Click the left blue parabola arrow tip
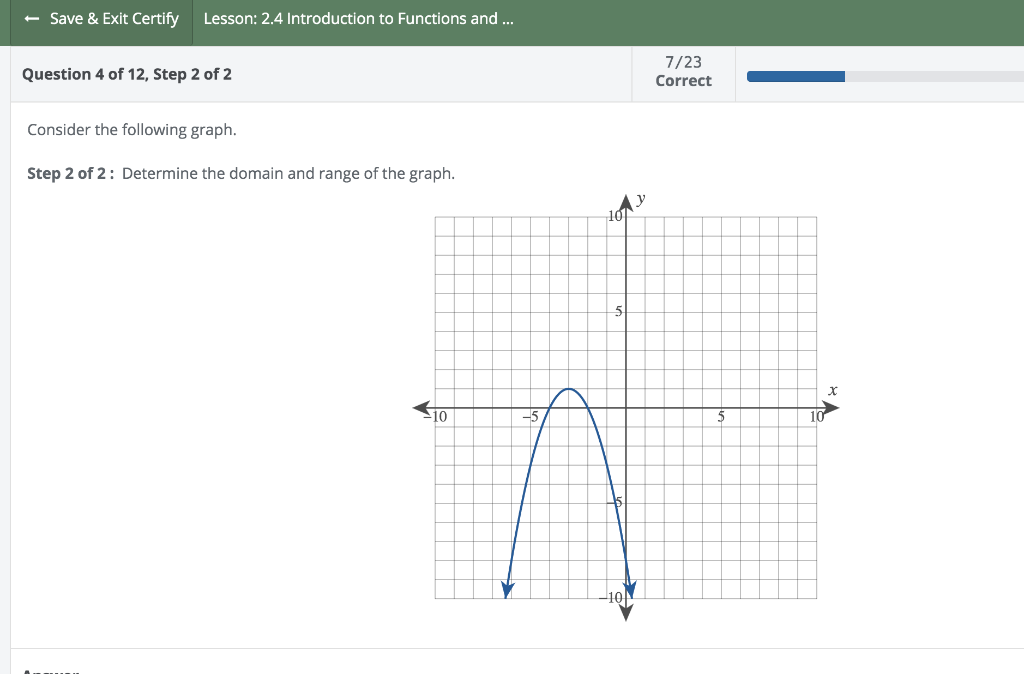Screen dimensions: 1024x674 click(507, 591)
